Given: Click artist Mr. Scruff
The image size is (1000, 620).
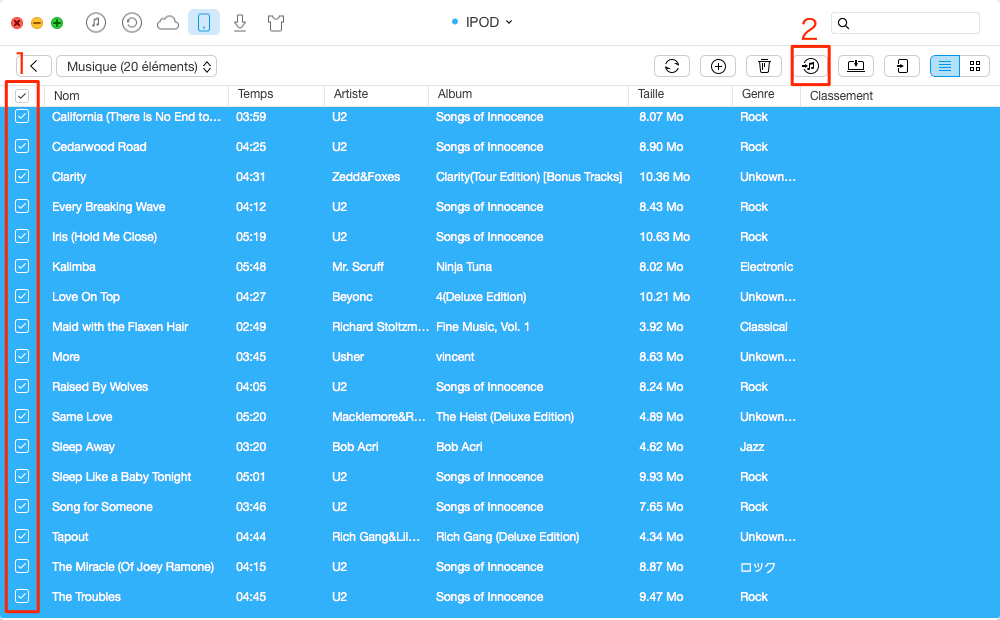Looking at the screenshot, I should pos(358,267).
